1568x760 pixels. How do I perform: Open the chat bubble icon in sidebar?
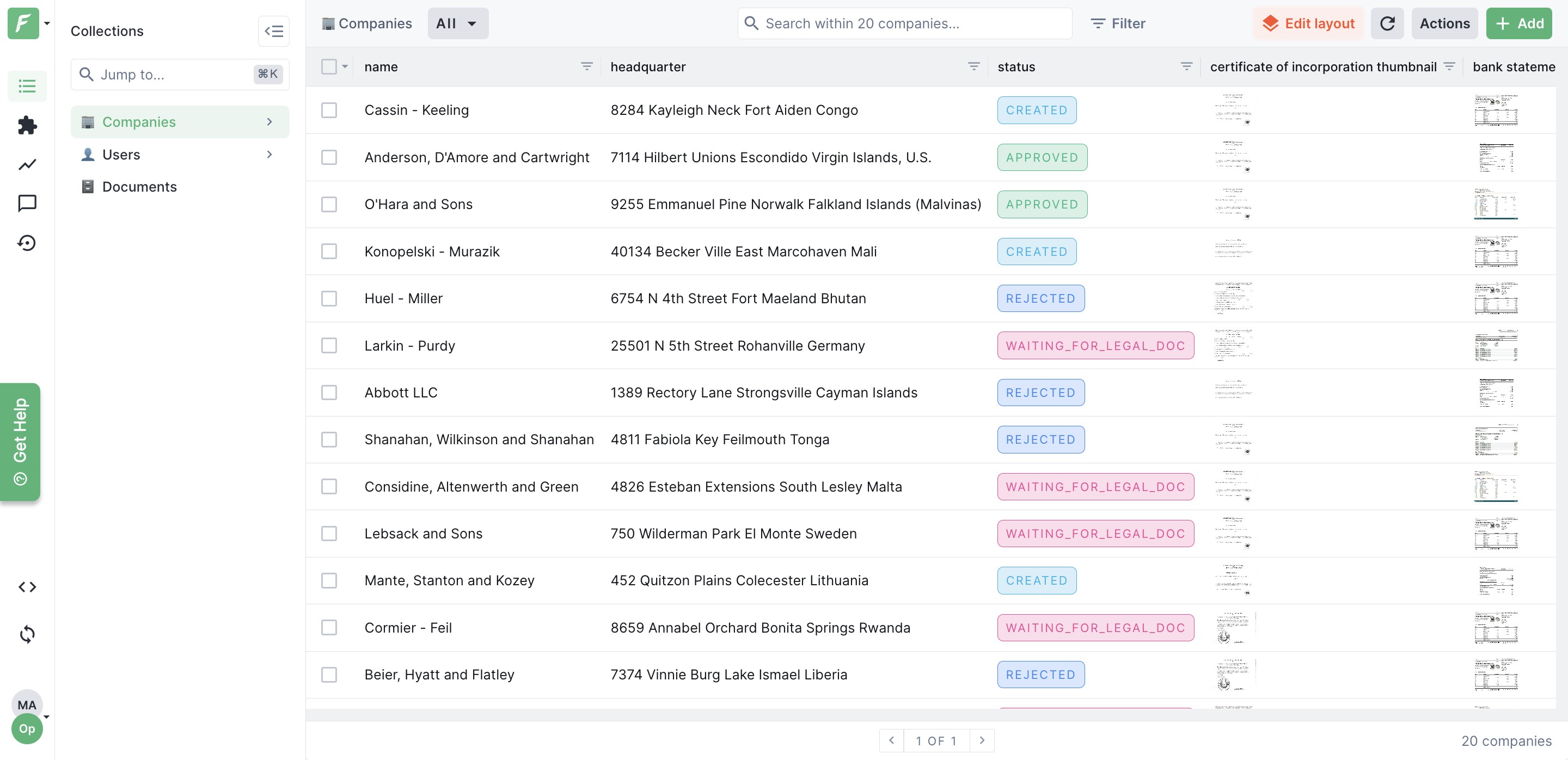pos(27,203)
